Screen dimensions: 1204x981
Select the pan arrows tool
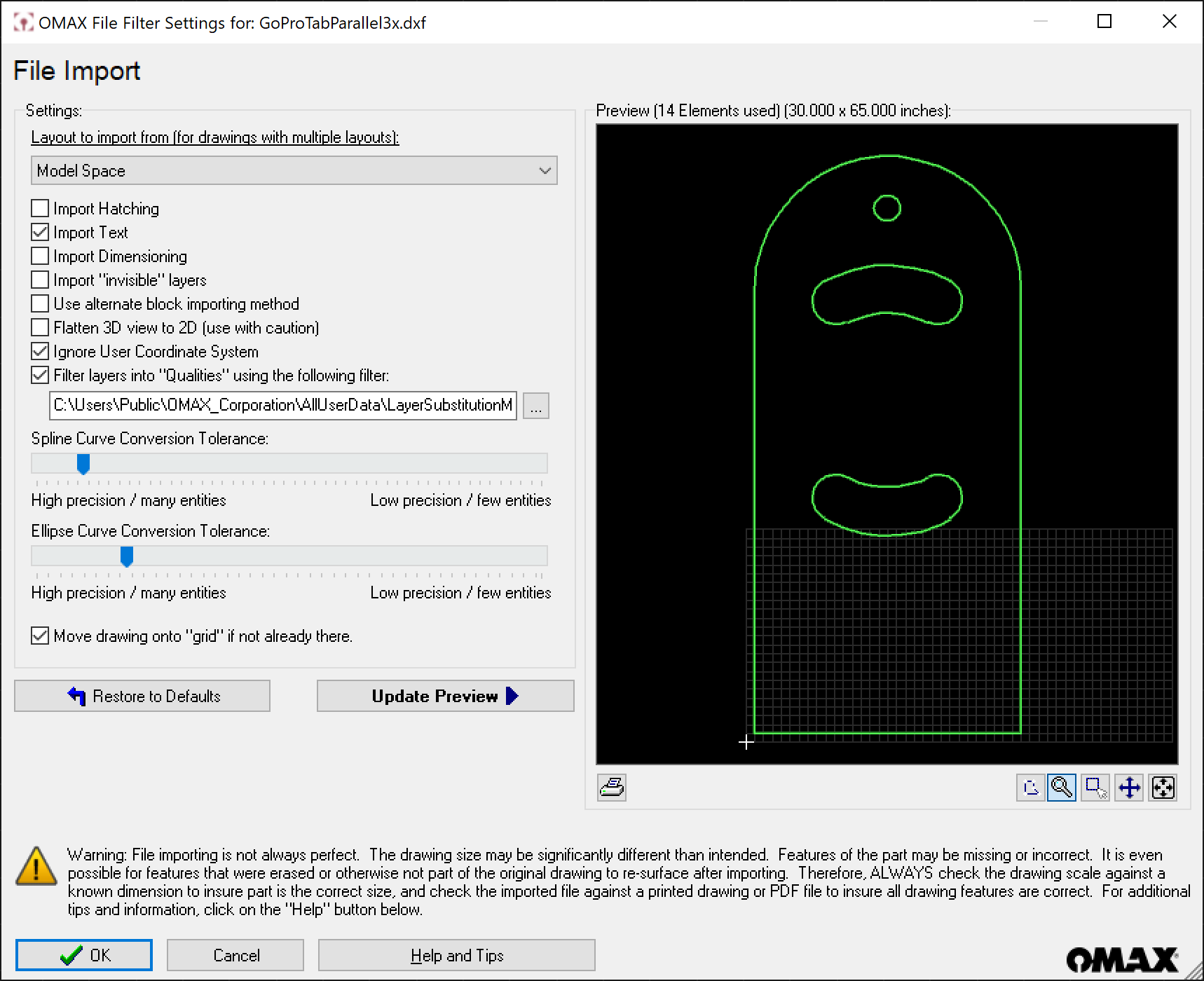[1129, 788]
